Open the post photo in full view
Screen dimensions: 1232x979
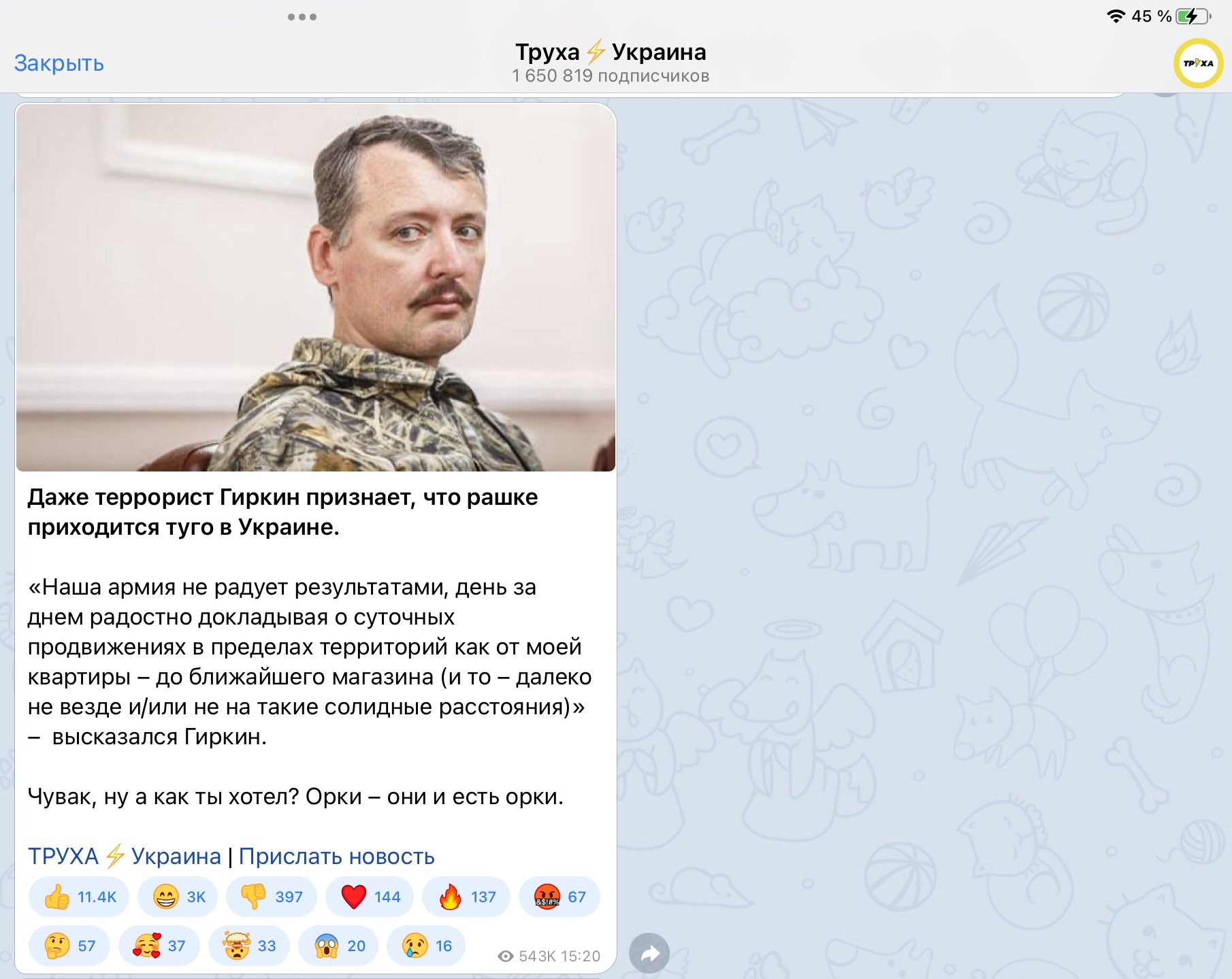coord(315,287)
